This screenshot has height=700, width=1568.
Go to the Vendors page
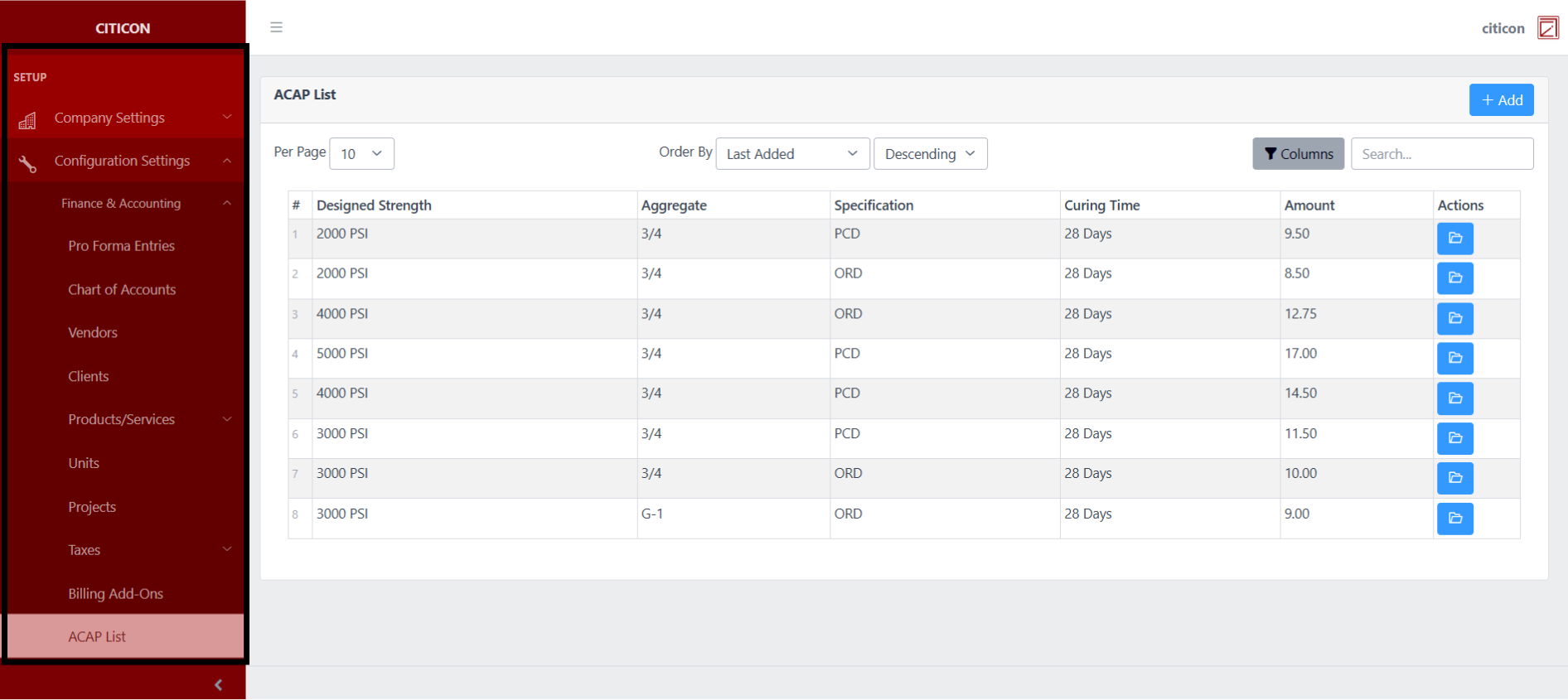93,333
